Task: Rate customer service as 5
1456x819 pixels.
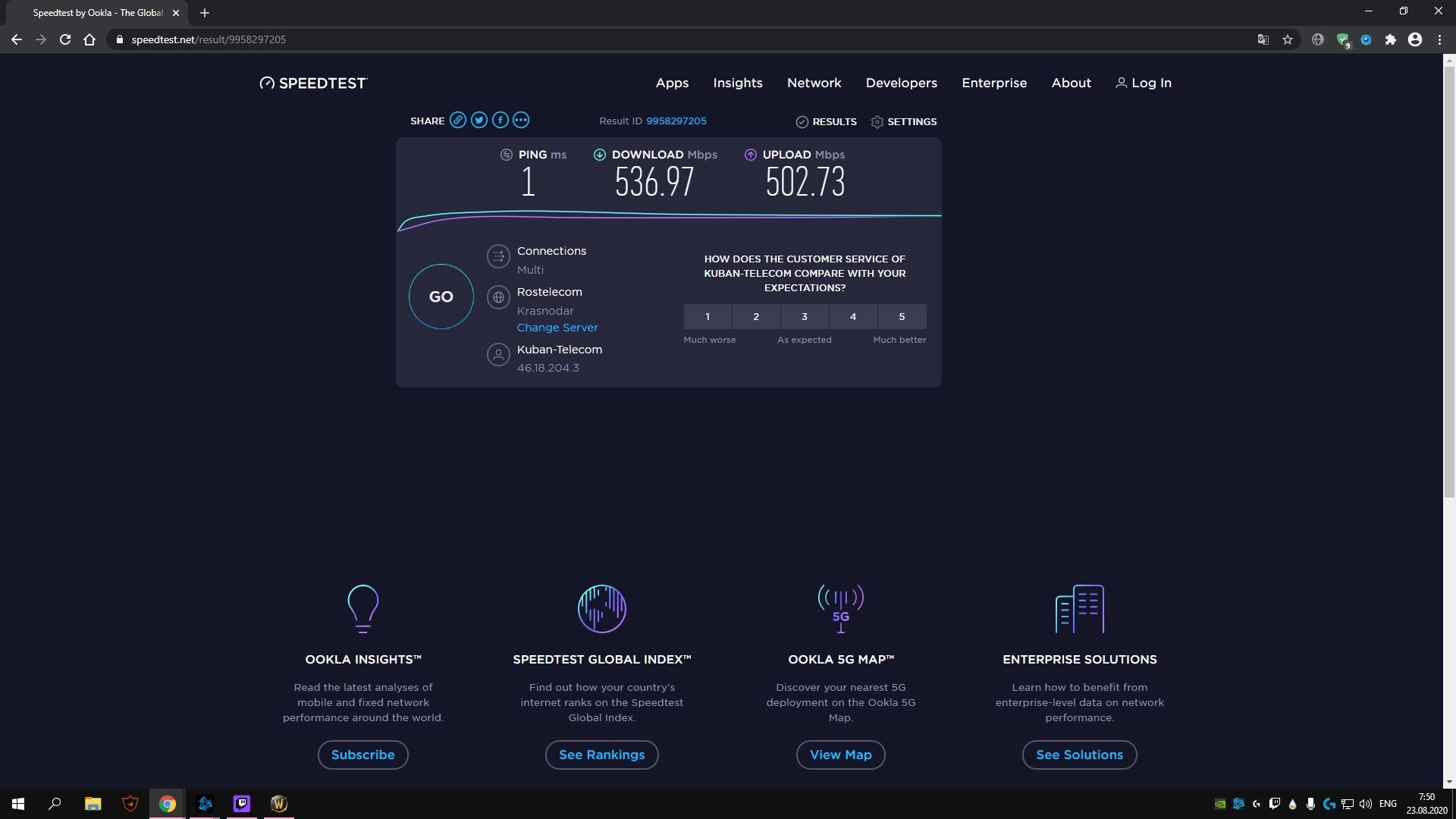Action: pyautogui.click(x=902, y=317)
